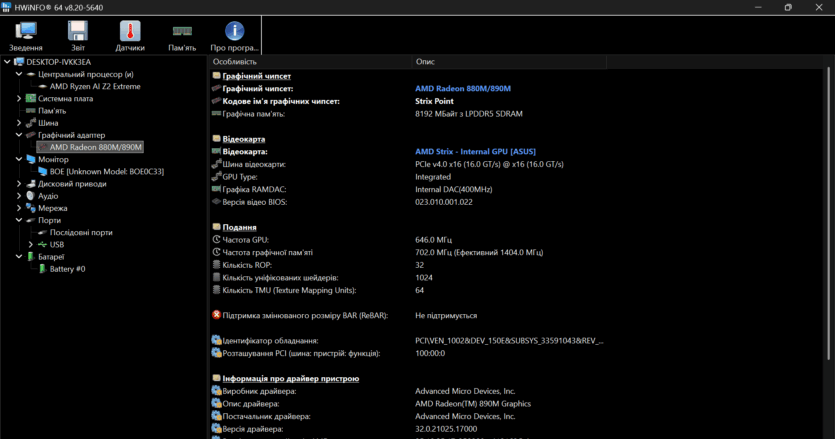Open the Зведення (Summary) toolbar icon
The image size is (835, 439).
26,35
